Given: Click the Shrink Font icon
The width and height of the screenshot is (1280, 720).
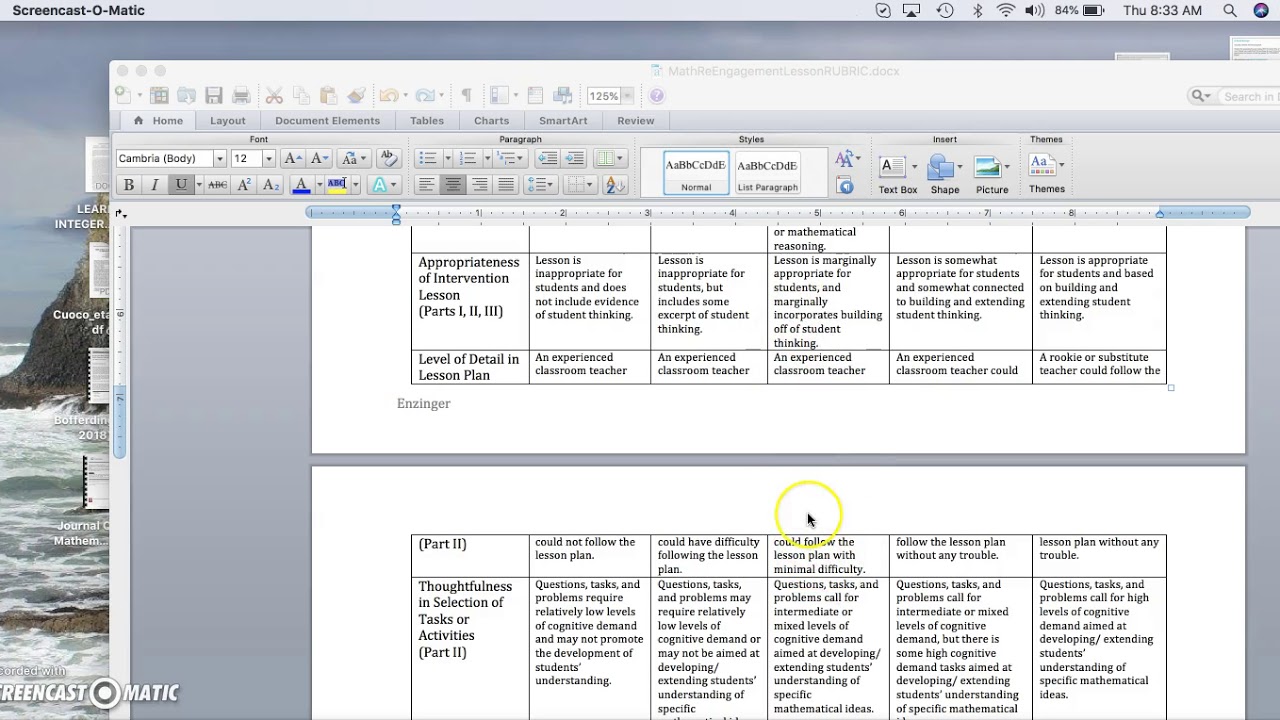Looking at the screenshot, I should (319, 158).
